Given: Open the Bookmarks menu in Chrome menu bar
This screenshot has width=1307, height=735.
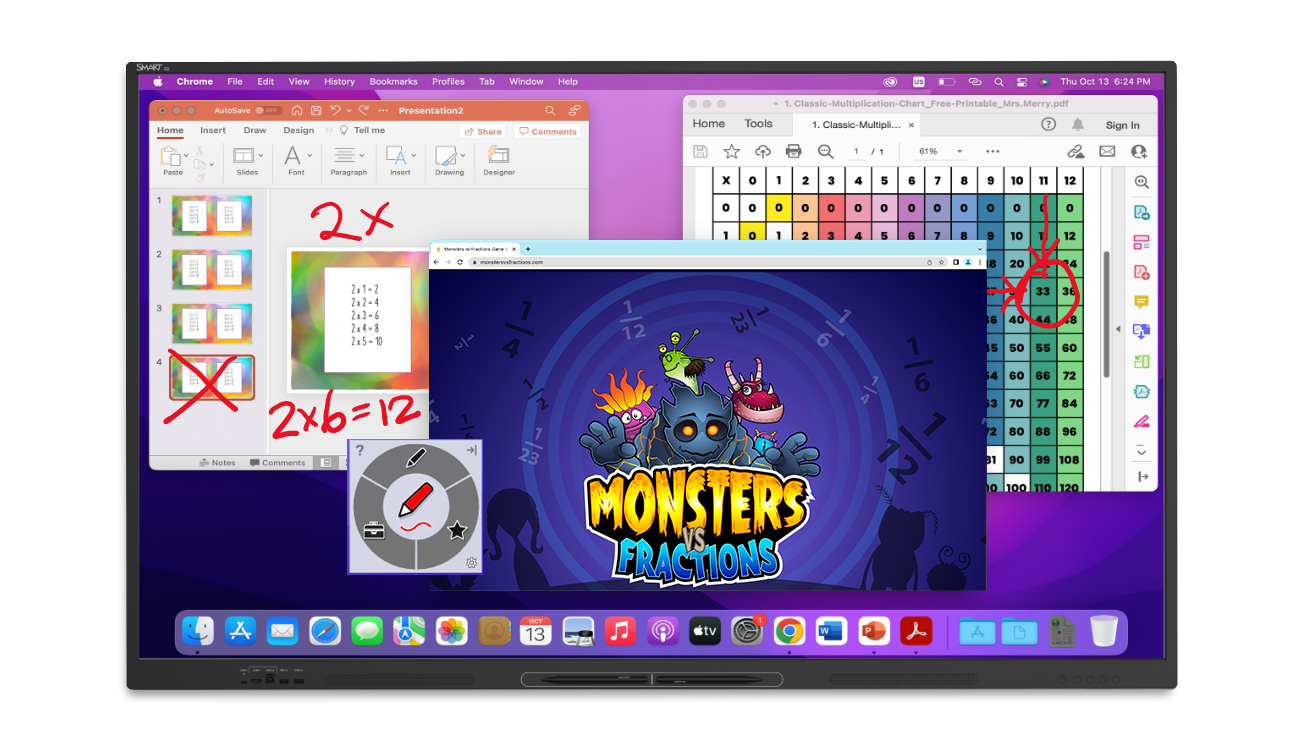Looking at the screenshot, I should pos(393,82).
